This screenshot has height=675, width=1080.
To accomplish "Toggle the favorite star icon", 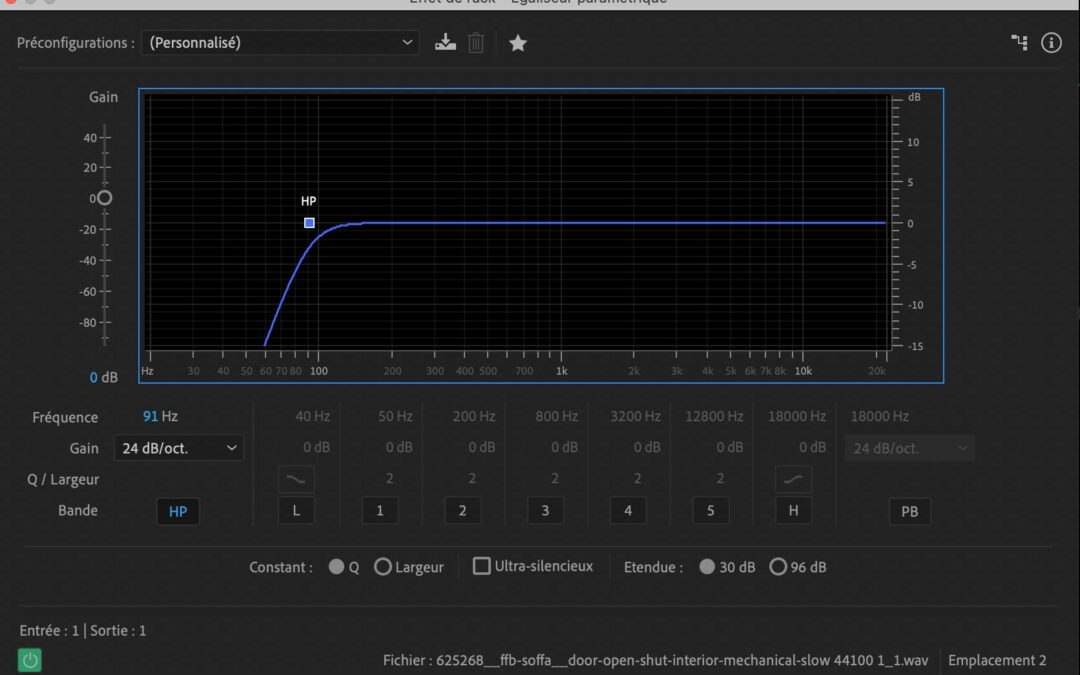I will click(x=518, y=43).
